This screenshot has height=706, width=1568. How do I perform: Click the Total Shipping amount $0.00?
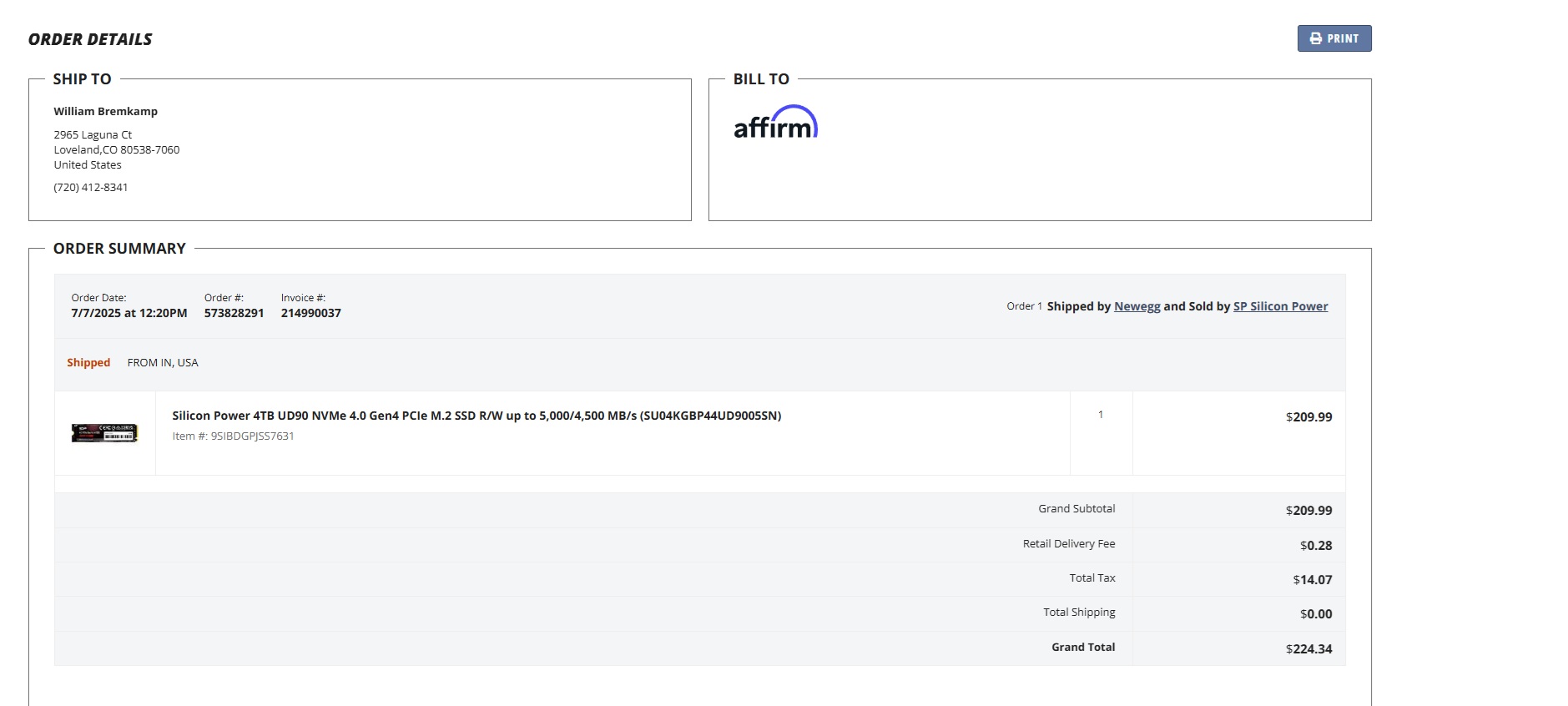1315,614
